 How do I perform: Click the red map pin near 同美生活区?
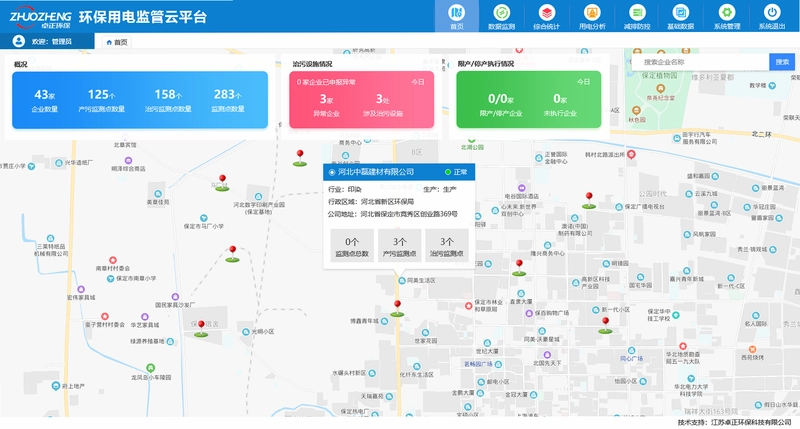[x=397, y=308]
